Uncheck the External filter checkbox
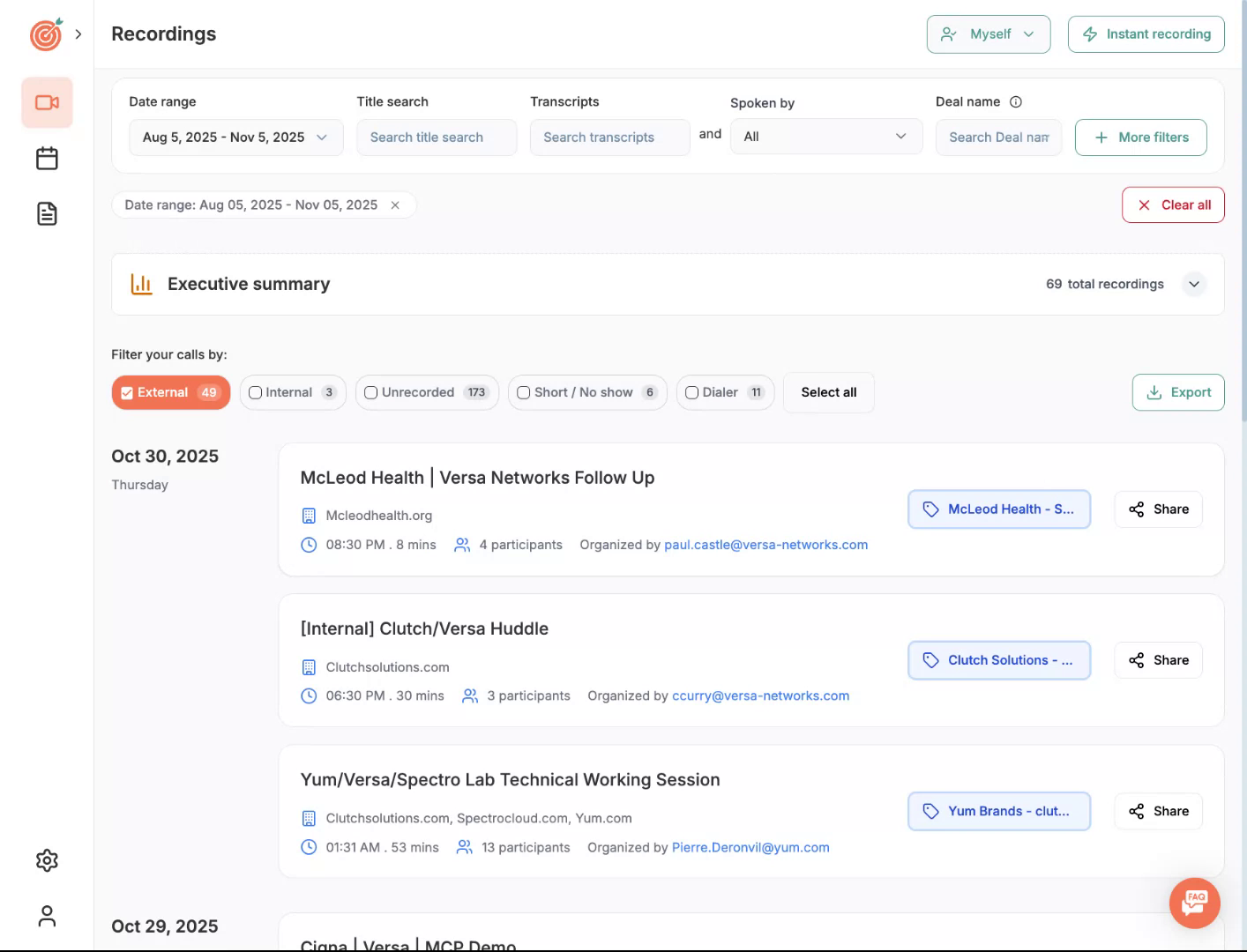 127,393
